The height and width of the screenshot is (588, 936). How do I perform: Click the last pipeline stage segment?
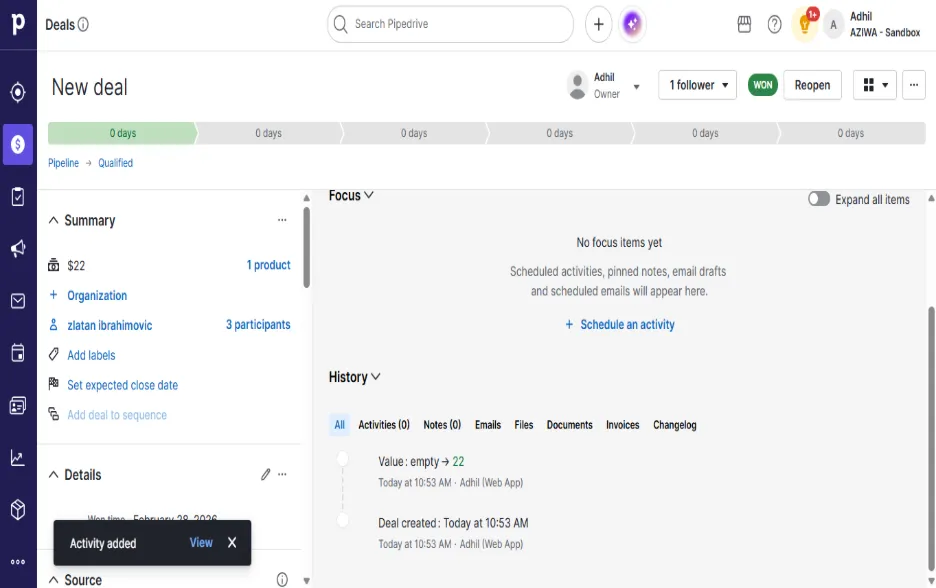851,133
